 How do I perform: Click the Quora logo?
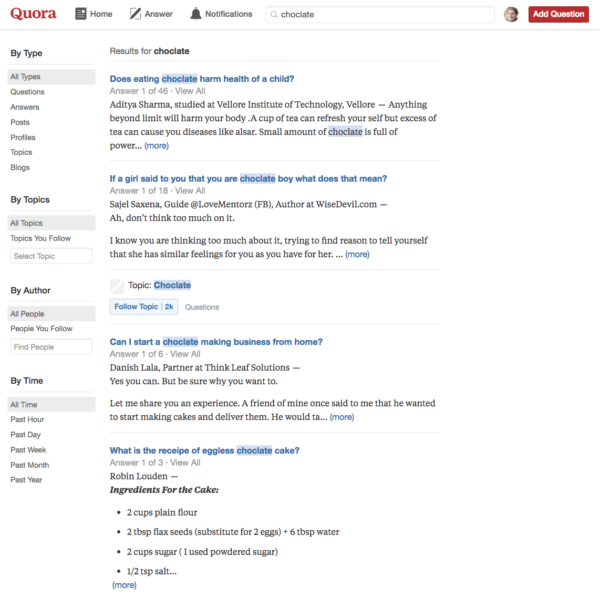(33, 14)
